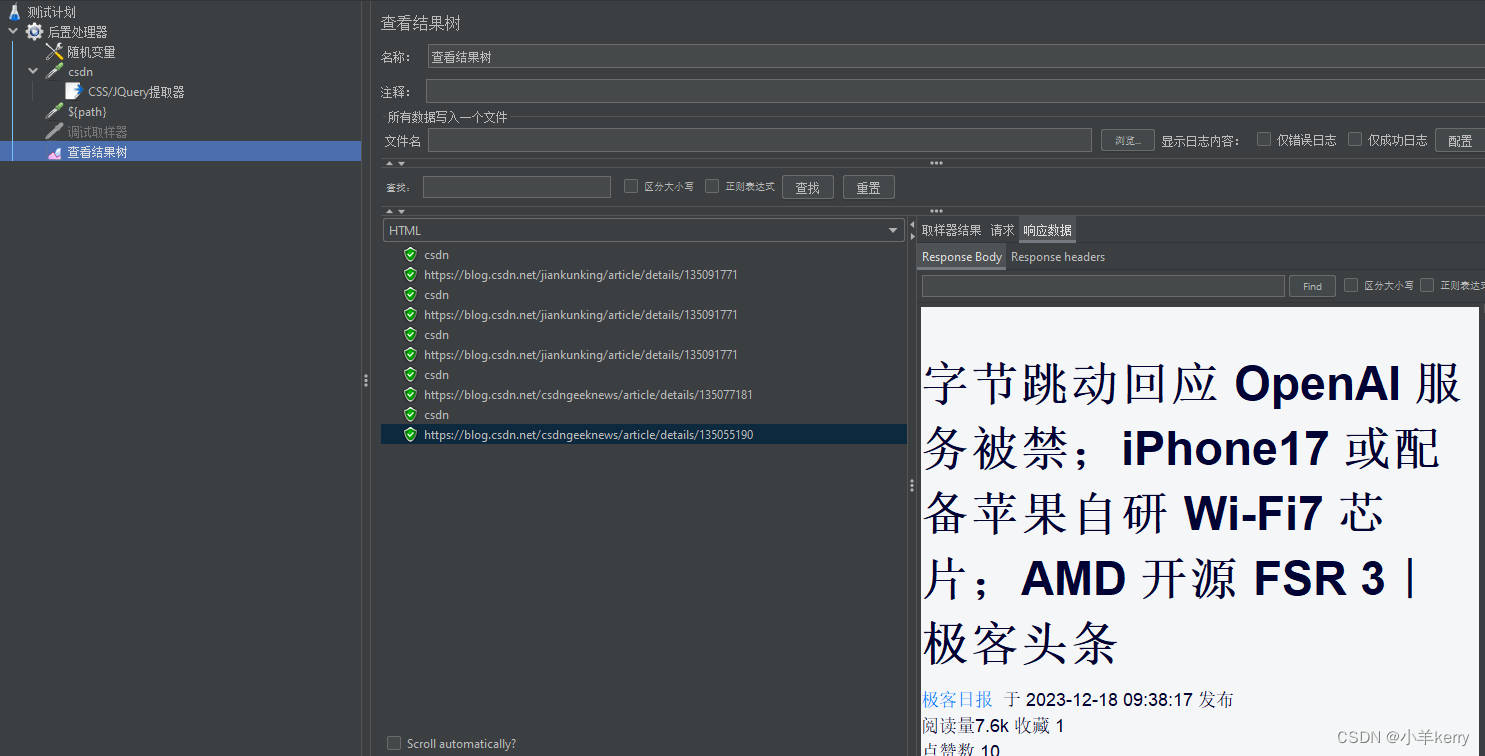The width and height of the screenshot is (1485, 756).
Task: Click the divider handle between tree and panel
Action: coord(366,380)
